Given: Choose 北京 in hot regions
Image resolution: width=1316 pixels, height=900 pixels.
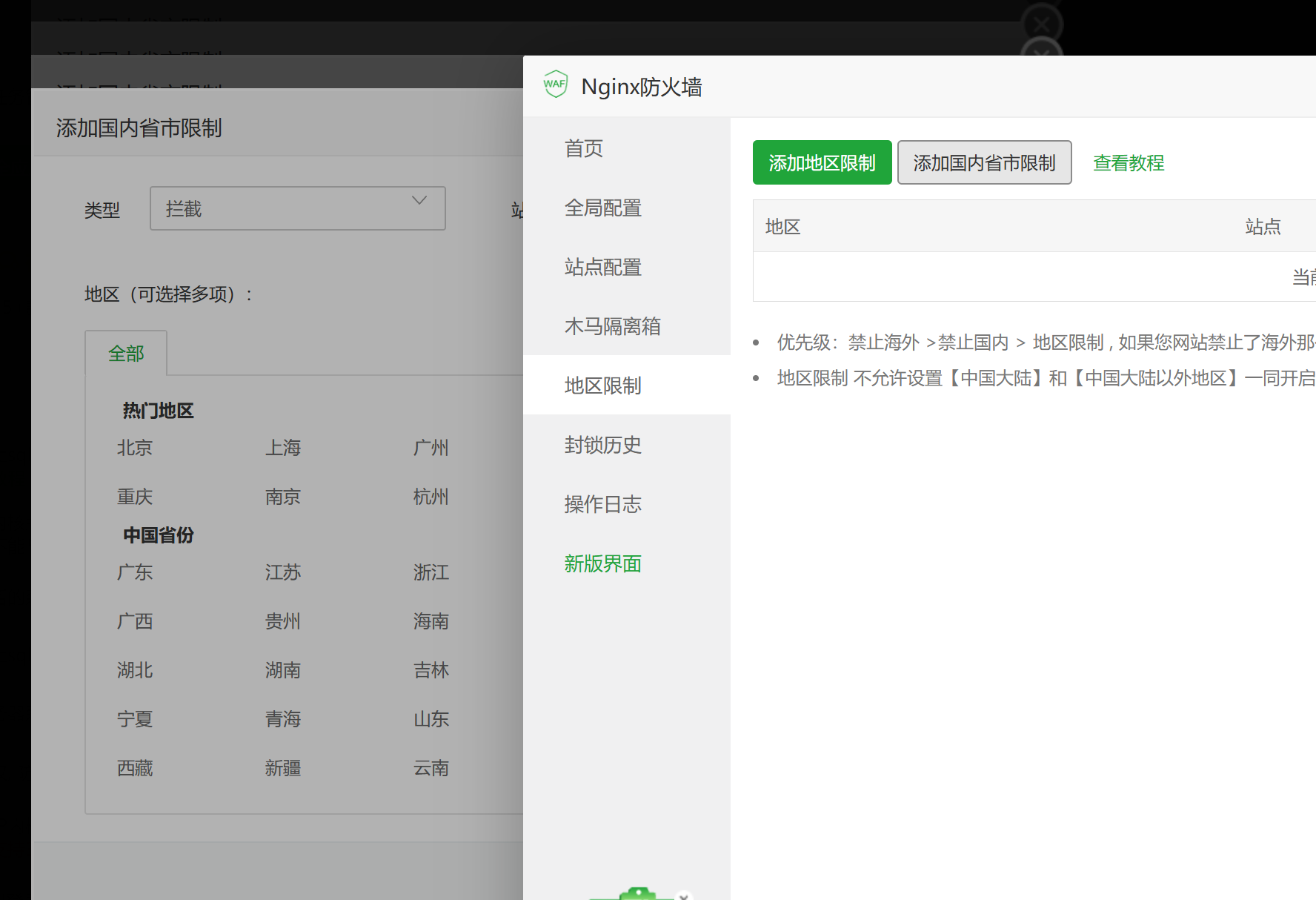Looking at the screenshot, I should [x=135, y=448].
